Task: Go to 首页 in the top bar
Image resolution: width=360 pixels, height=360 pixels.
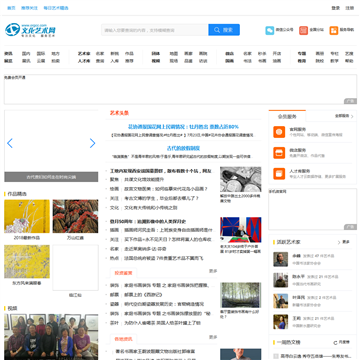Action: coord(11,8)
